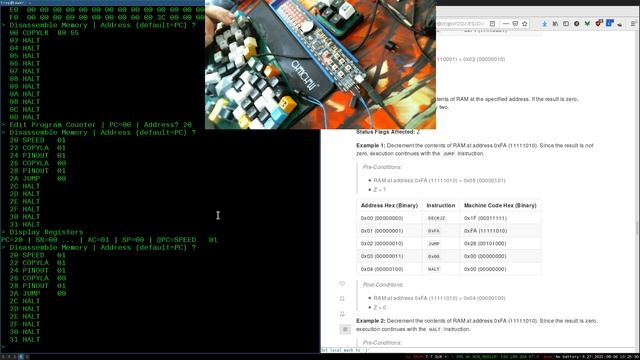This screenshot has width=640, height=360.
Task: Click the blue square extension icon
Action: click(609, 23)
